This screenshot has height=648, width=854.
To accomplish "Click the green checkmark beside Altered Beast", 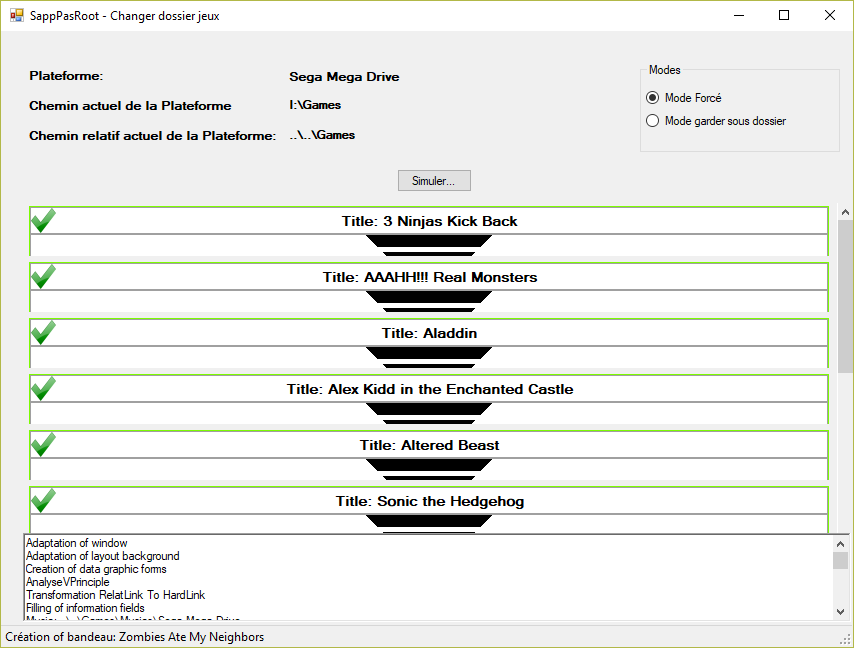I will 43,445.
